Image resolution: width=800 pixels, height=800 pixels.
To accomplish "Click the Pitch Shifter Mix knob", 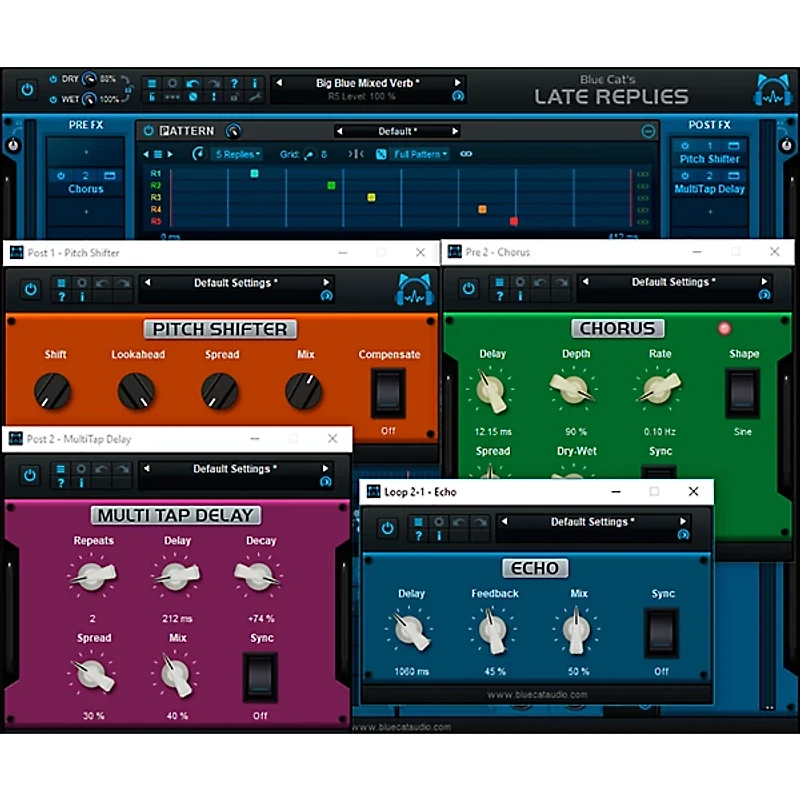I will 304,391.
